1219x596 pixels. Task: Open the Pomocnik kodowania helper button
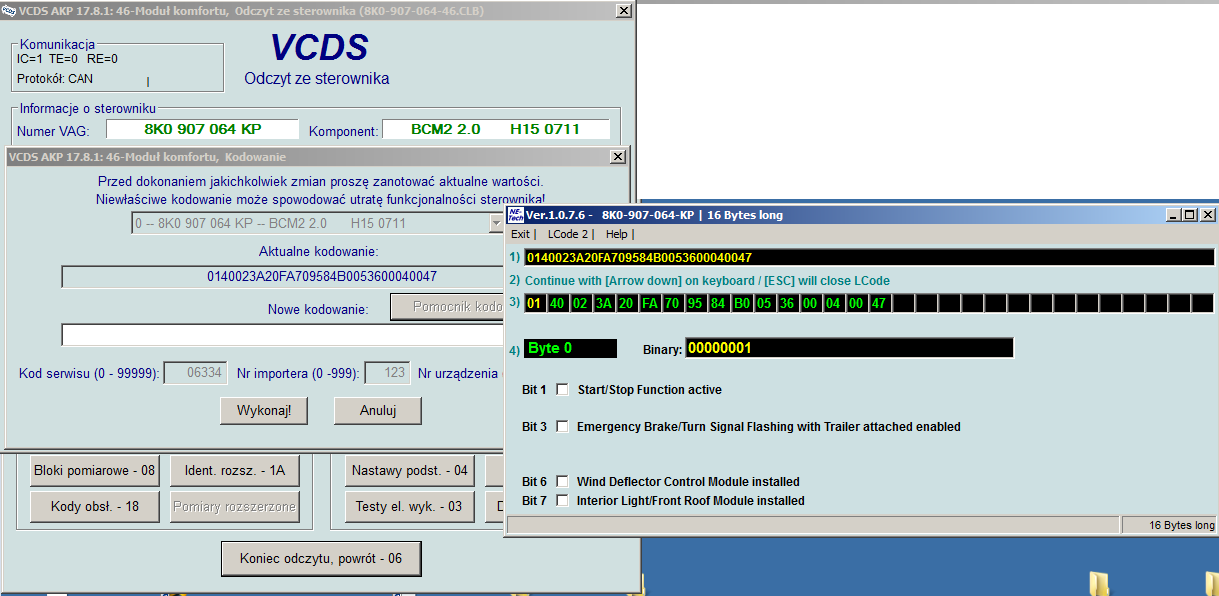pos(447,308)
